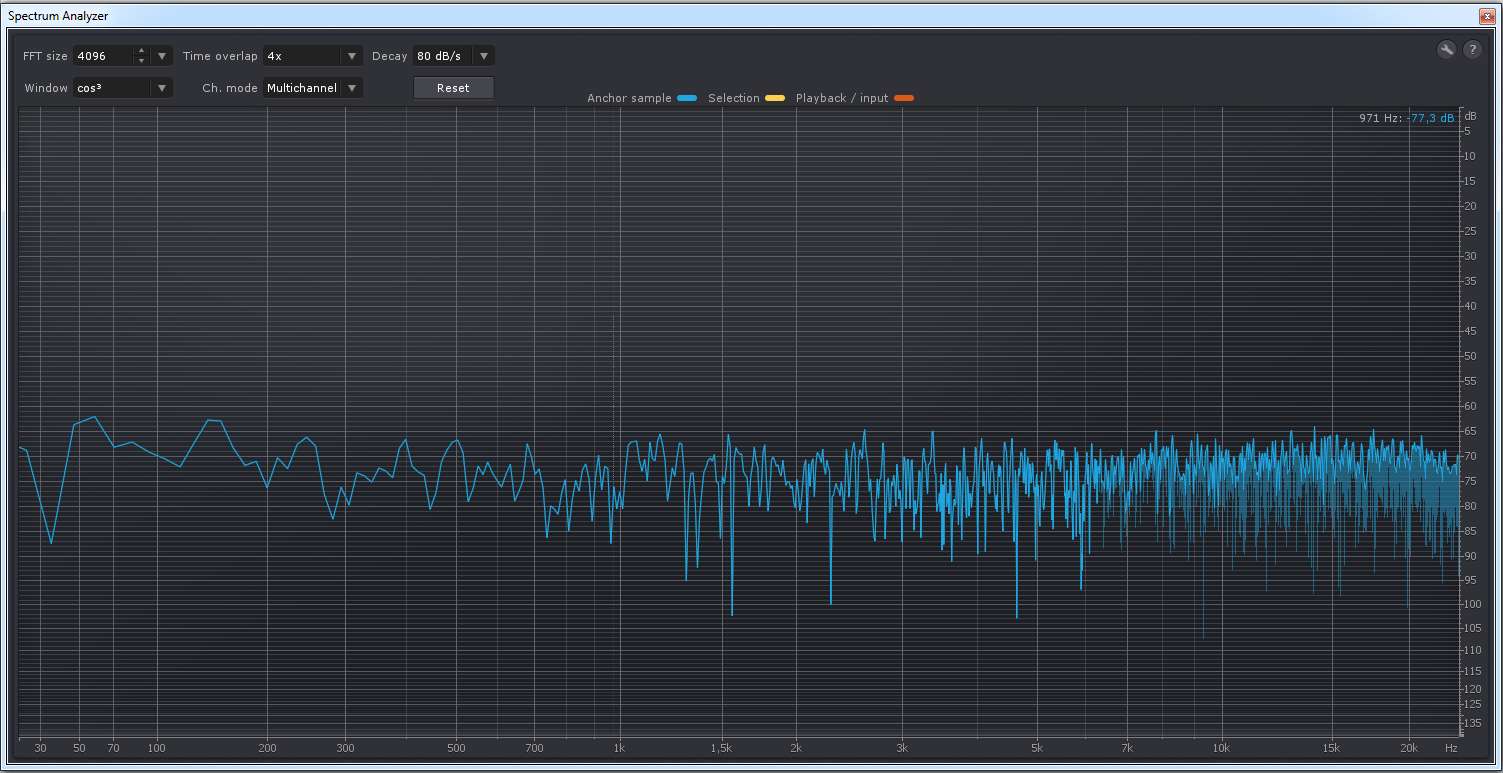Image resolution: width=1503 pixels, height=773 pixels.
Task: Expand the FFT size dropdown arrow
Action: (162, 56)
